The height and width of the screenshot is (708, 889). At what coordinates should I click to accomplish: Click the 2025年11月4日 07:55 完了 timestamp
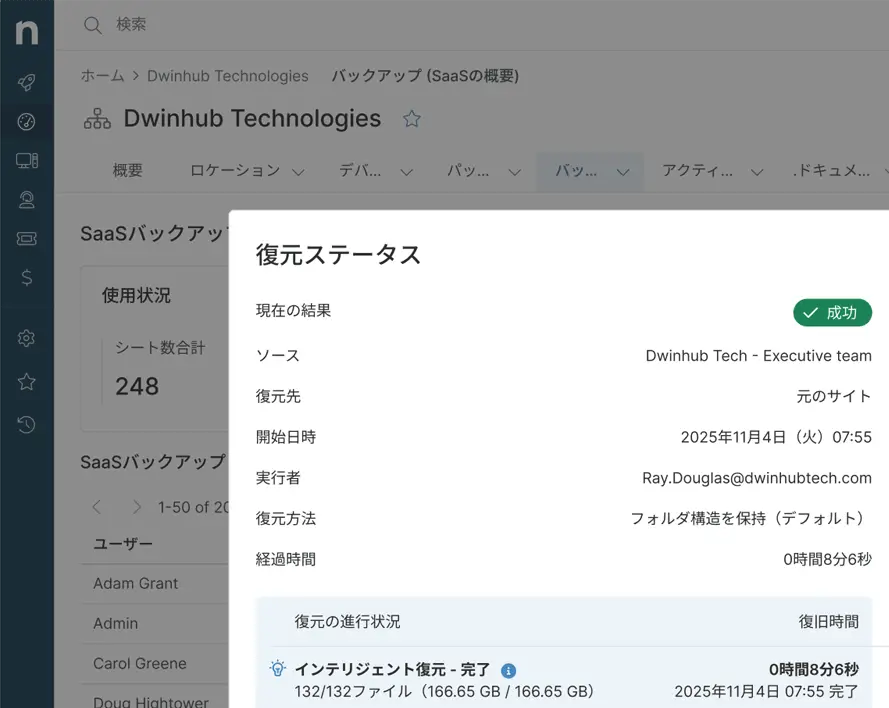coord(767,692)
